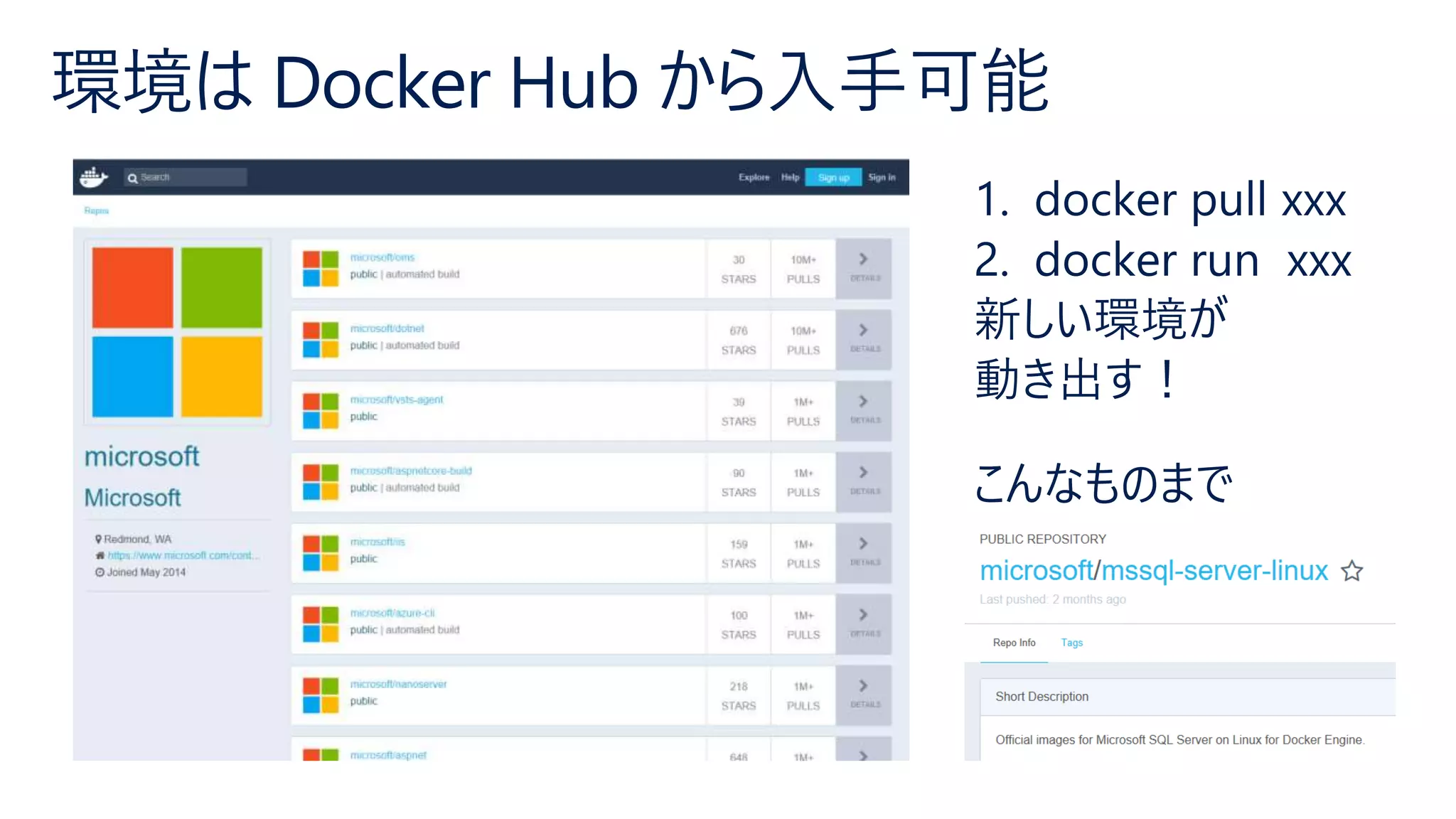Click the Microsoft logo icon in the microsoft/dotnet row
1456x819 pixels.
[321, 340]
